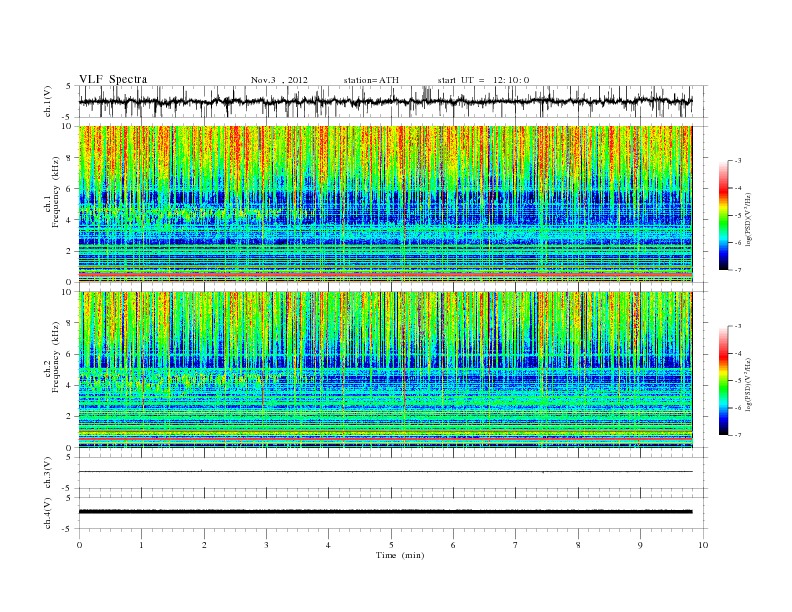792x612 pixels.
Task: Click the ch.1(V) waveform axis label
Action: [x=47, y=101]
